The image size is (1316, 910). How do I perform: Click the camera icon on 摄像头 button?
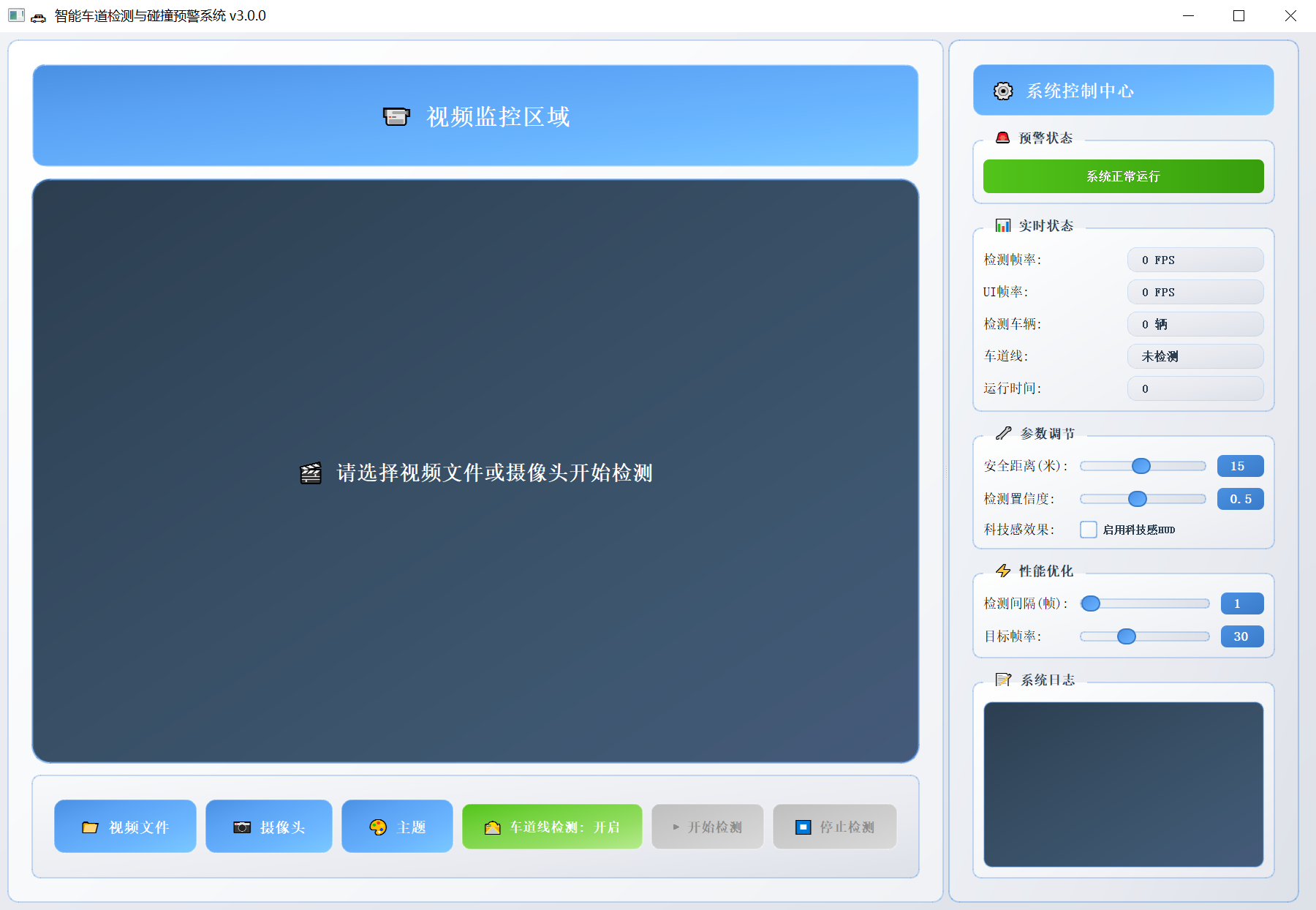[x=242, y=827]
